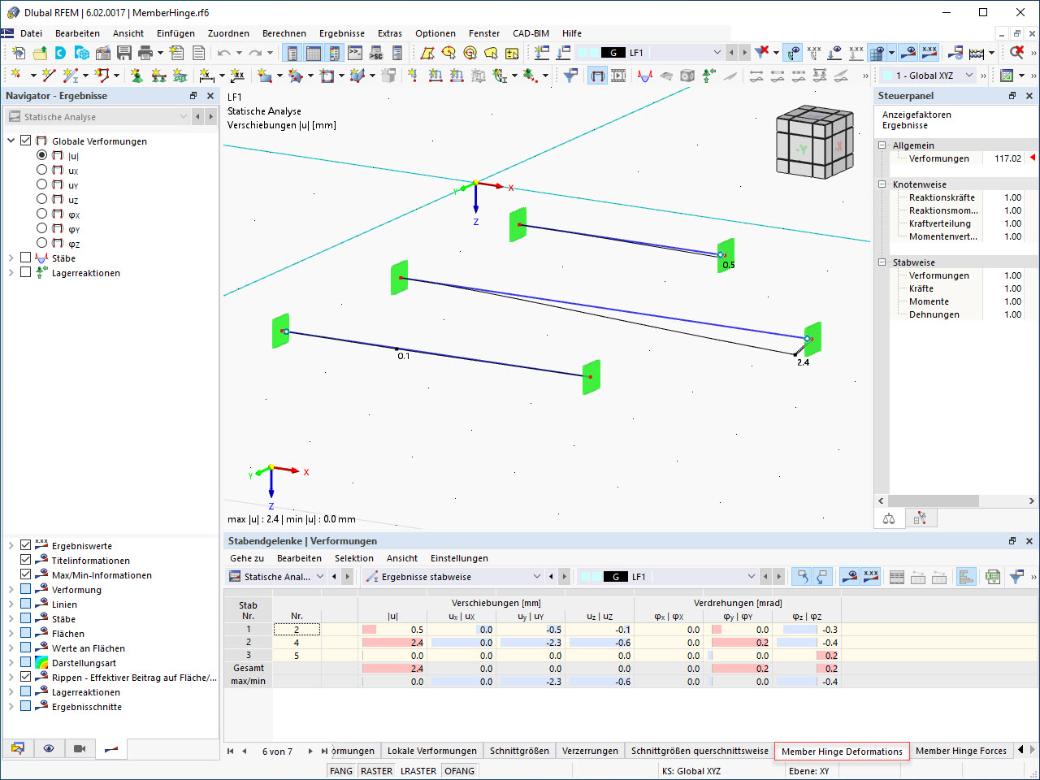
Task: Select the previous load case arrow in the top toolbar
Action: (x=731, y=52)
